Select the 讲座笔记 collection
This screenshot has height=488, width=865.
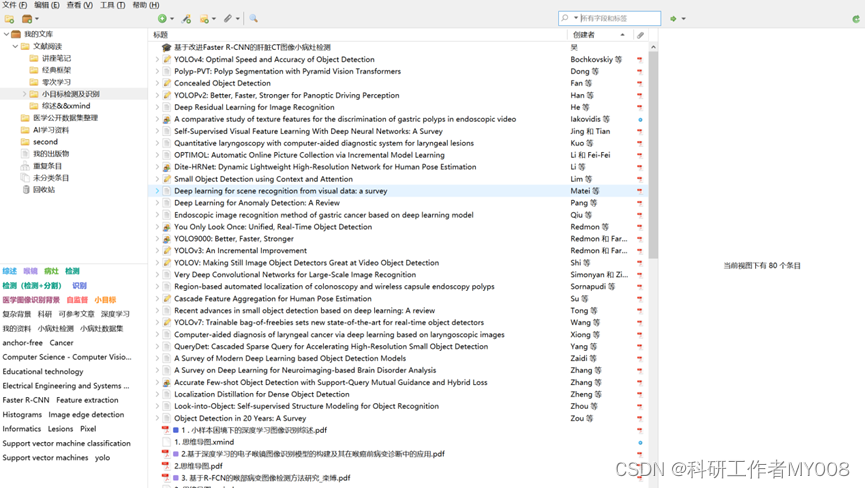pos(56,58)
